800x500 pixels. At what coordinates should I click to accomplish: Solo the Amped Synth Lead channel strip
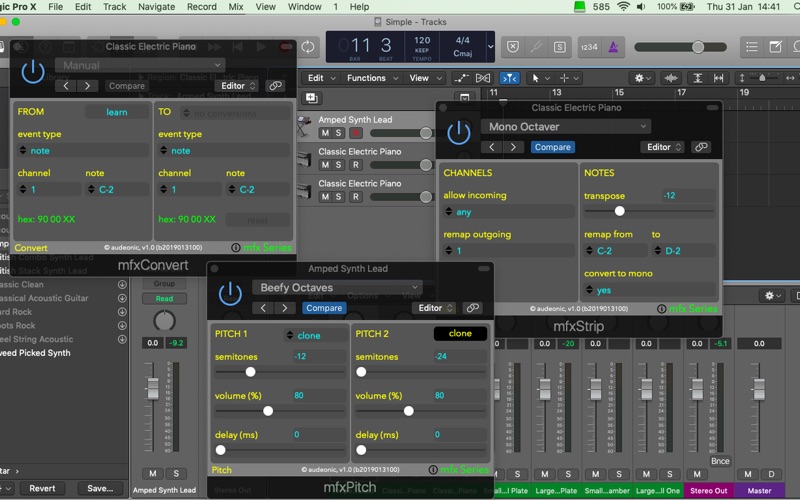176,473
